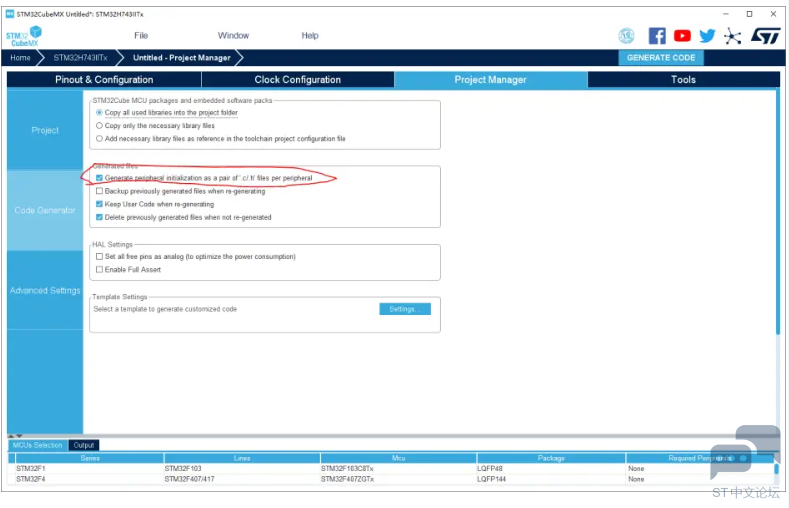Sort by Package column header
The height and width of the screenshot is (508, 789).
coord(551,458)
